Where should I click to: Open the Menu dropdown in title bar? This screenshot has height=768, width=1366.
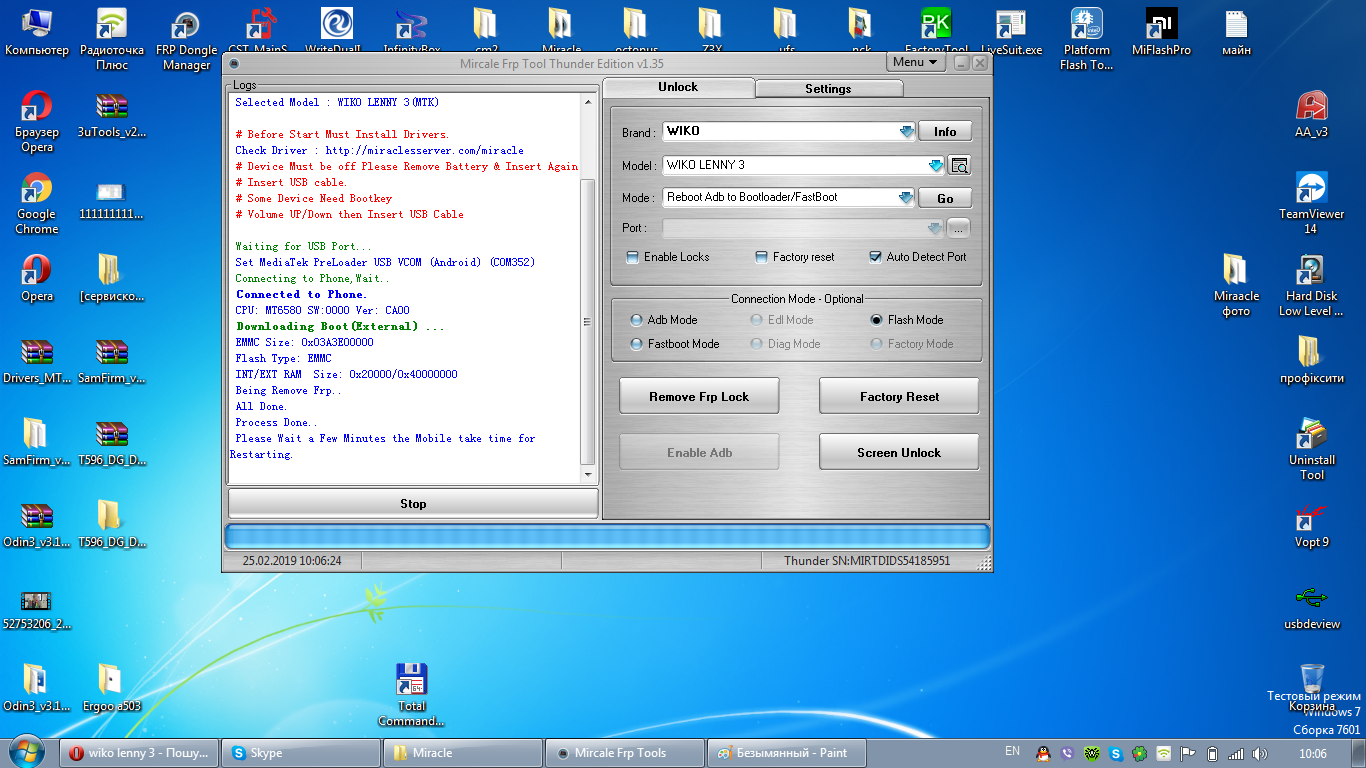[x=915, y=62]
